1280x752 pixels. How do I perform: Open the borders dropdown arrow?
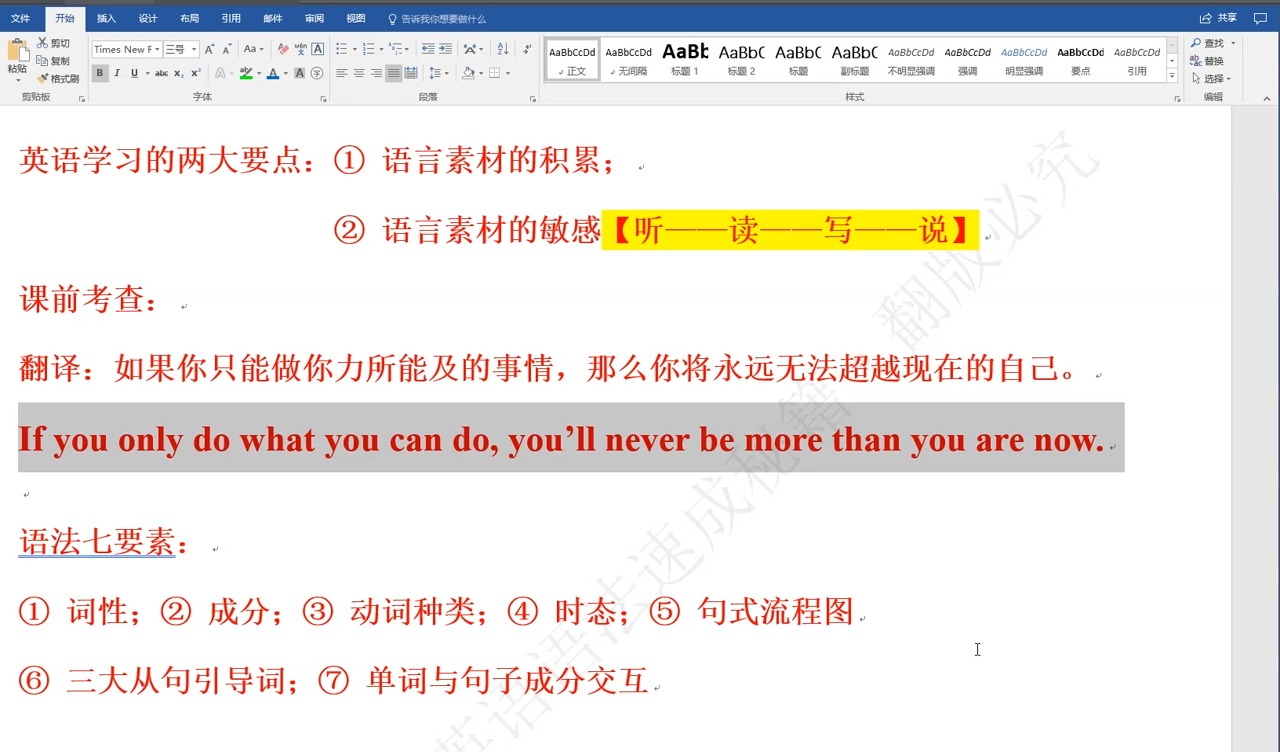[x=508, y=73]
